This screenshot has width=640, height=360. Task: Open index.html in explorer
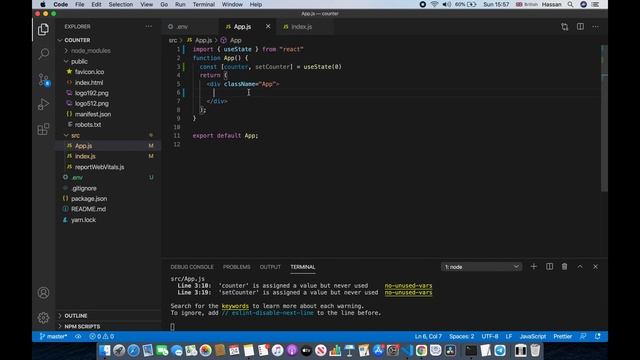[x=89, y=82]
